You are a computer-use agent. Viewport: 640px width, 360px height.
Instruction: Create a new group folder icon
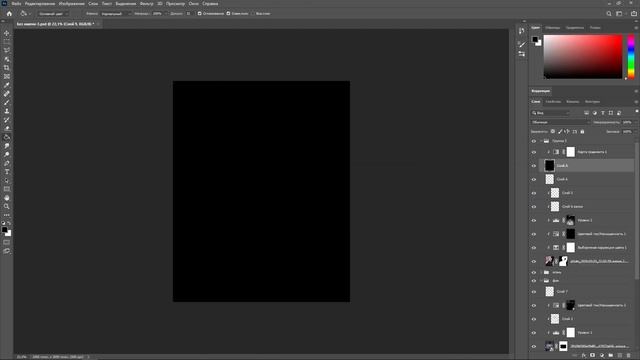point(611,356)
